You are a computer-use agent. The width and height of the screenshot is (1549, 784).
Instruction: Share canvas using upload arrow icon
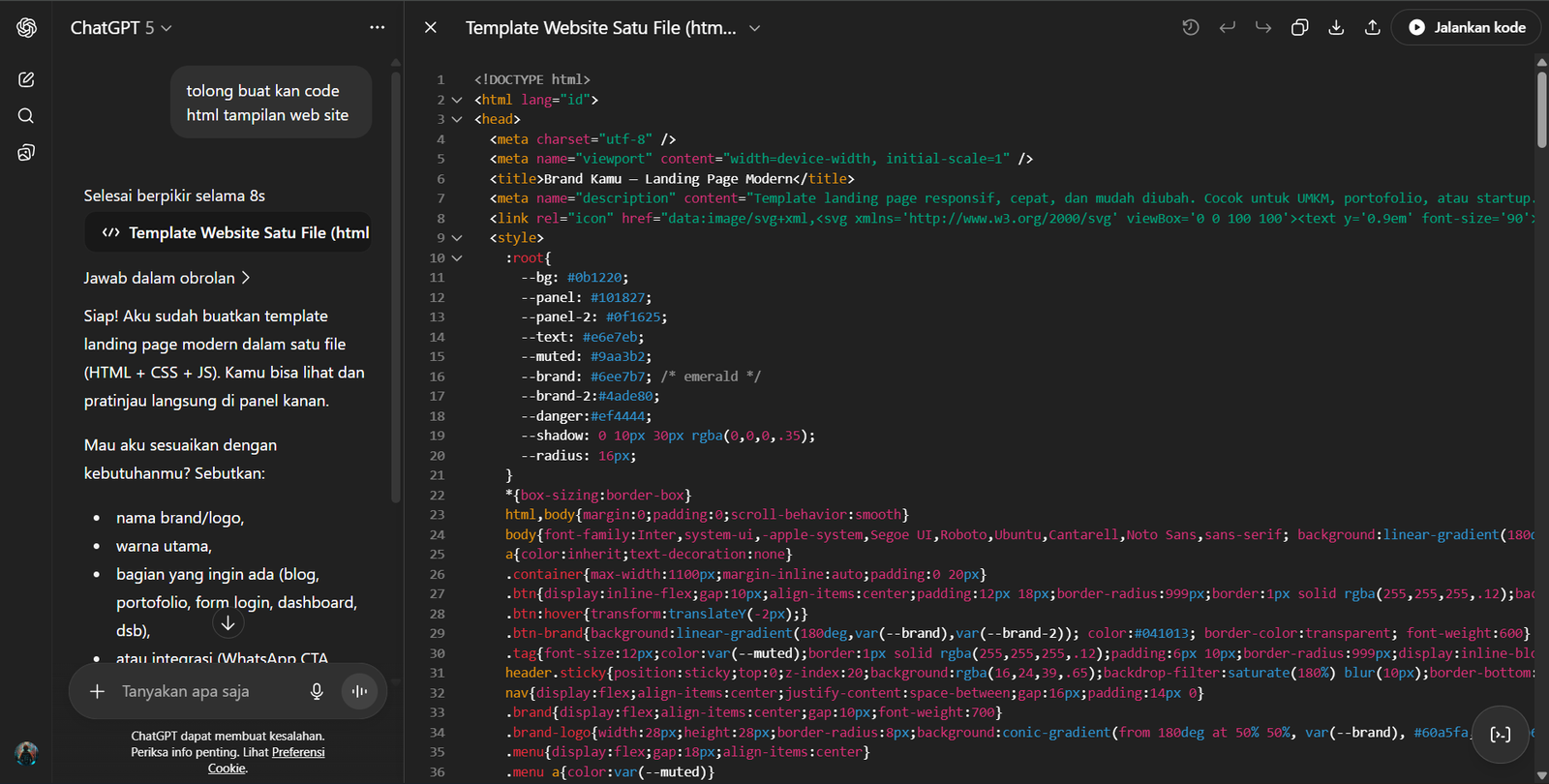point(1372,28)
